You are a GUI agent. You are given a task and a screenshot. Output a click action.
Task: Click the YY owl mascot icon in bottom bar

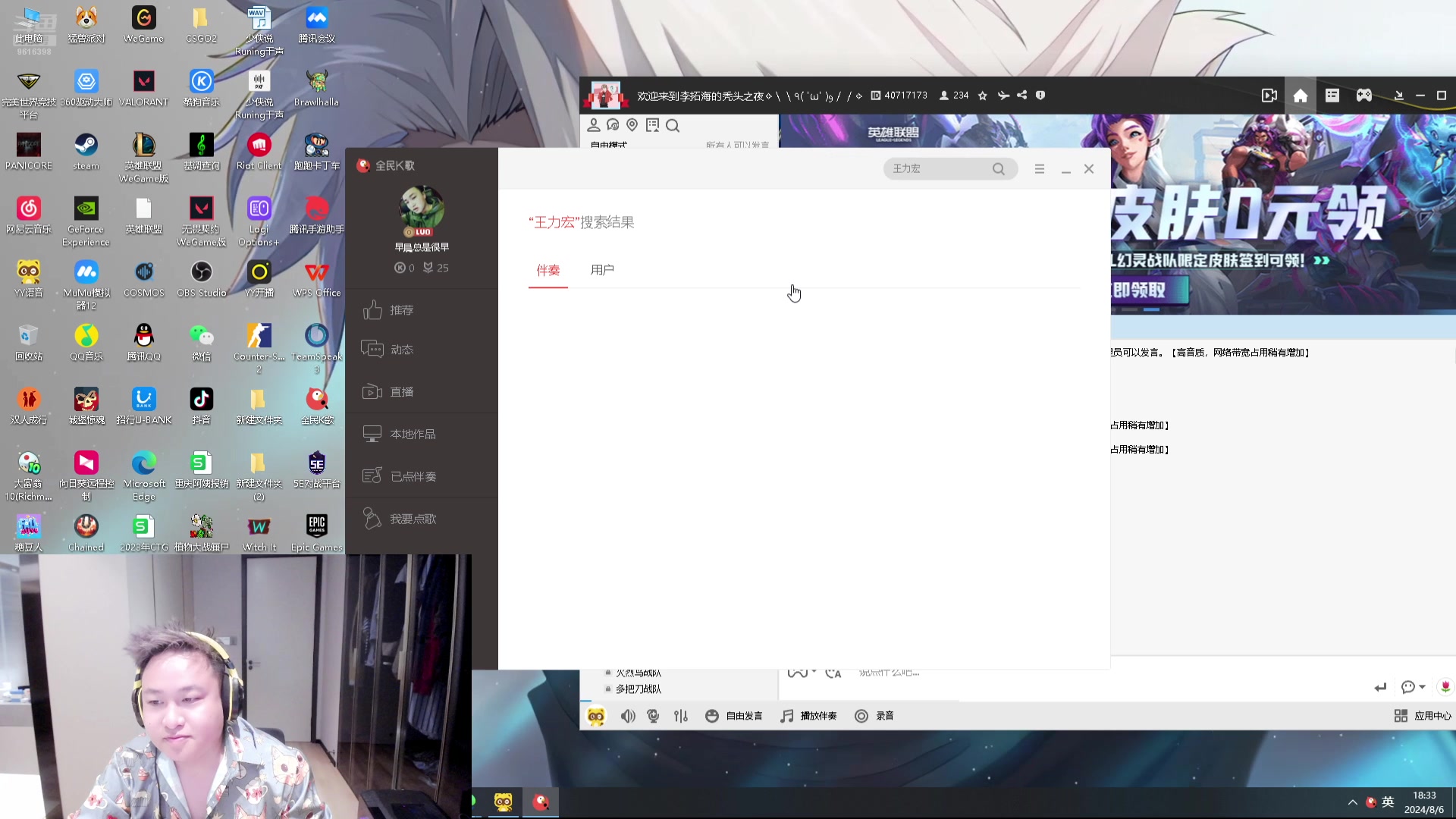pos(596,717)
